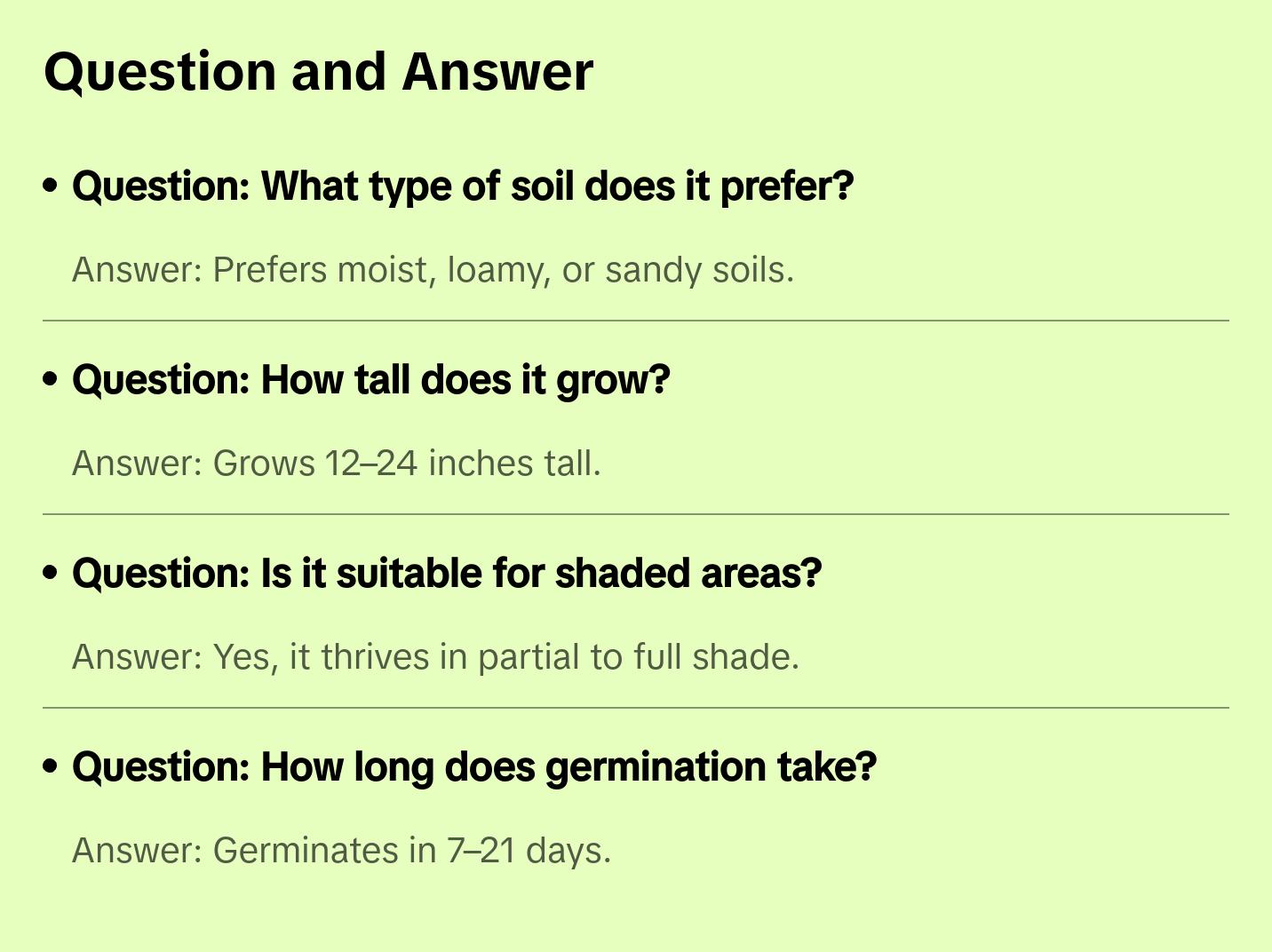The width and height of the screenshot is (1272, 952).
Task: Click the bullet beside the soil question
Action: [x=51, y=186]
